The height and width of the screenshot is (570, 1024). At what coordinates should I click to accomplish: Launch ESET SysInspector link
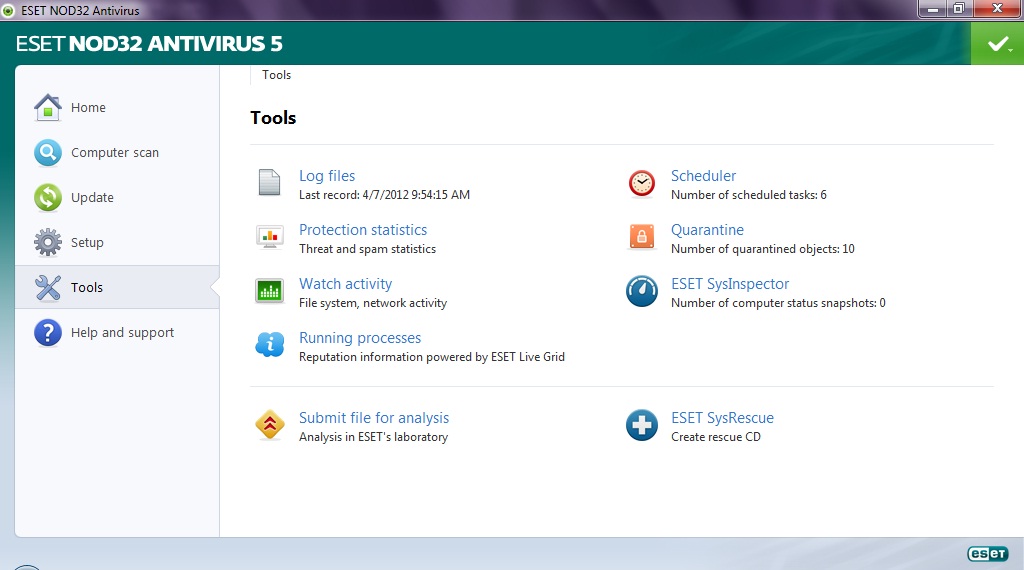pyautogui.click(x=730, y=284)
